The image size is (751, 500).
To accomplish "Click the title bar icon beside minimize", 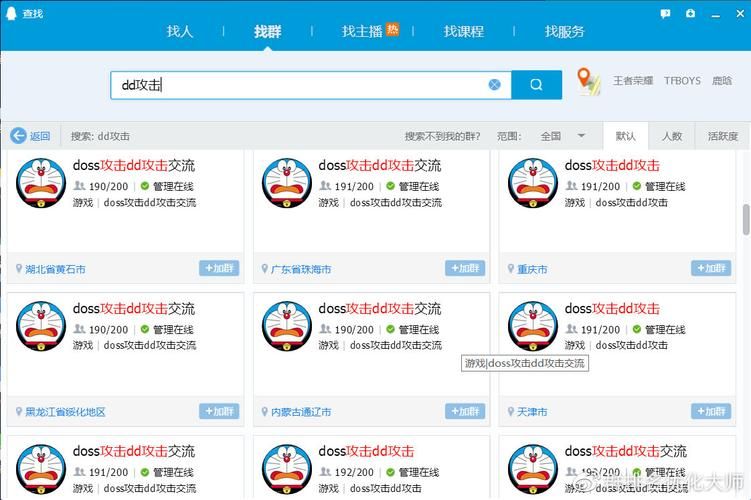I will click(x=690, y=13).
